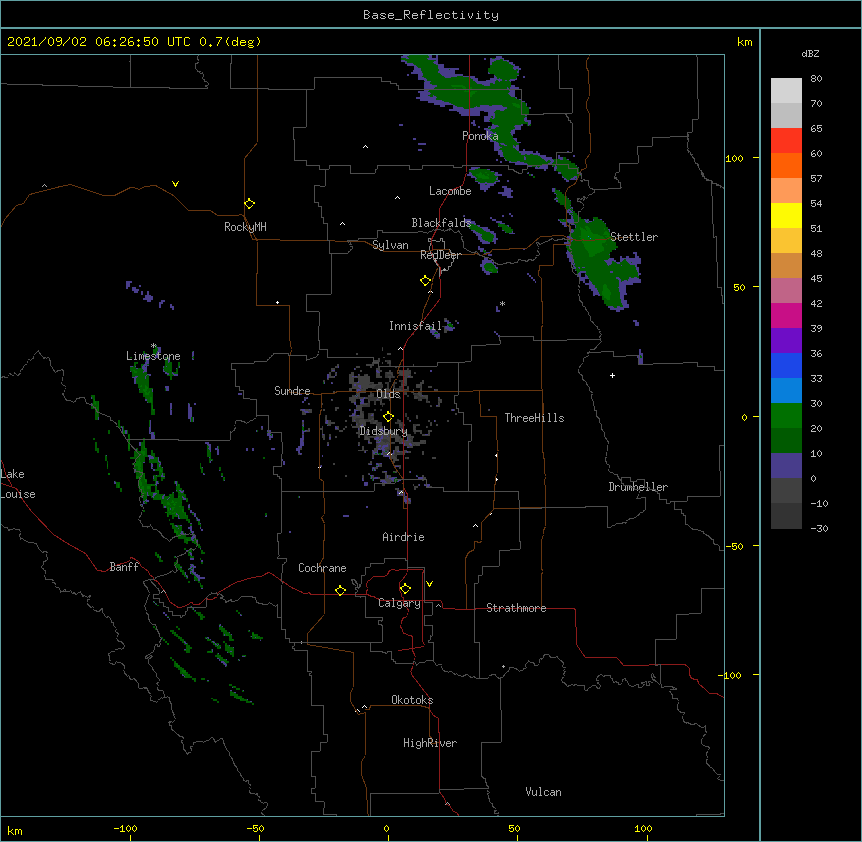Image resolution: width=862 pixels, height=842 pixels.
Task: Click the Sundre city label
Action: (292, 391)
